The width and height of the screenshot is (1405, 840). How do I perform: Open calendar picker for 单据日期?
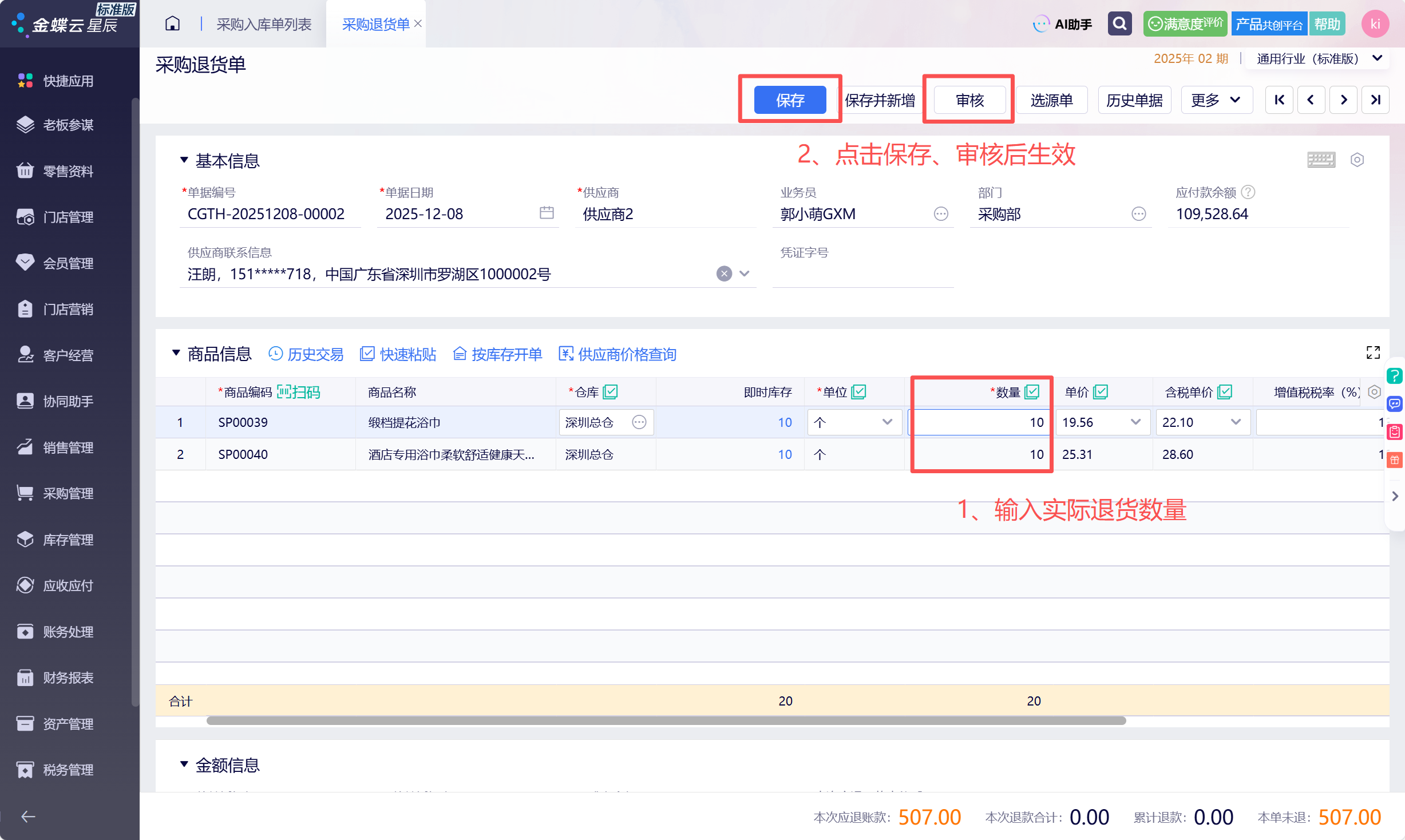click(547, 213)
